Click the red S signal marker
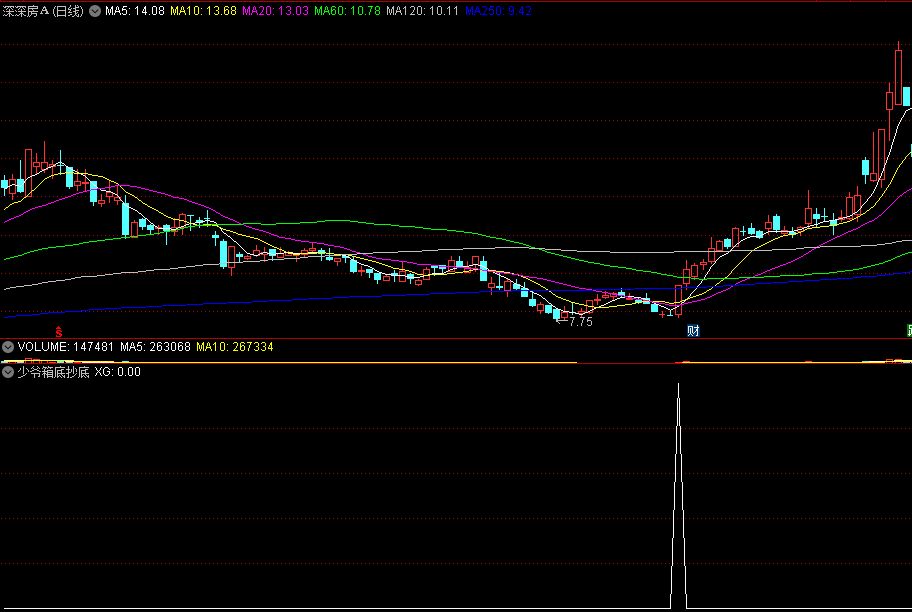 click(x=59, y=332)
